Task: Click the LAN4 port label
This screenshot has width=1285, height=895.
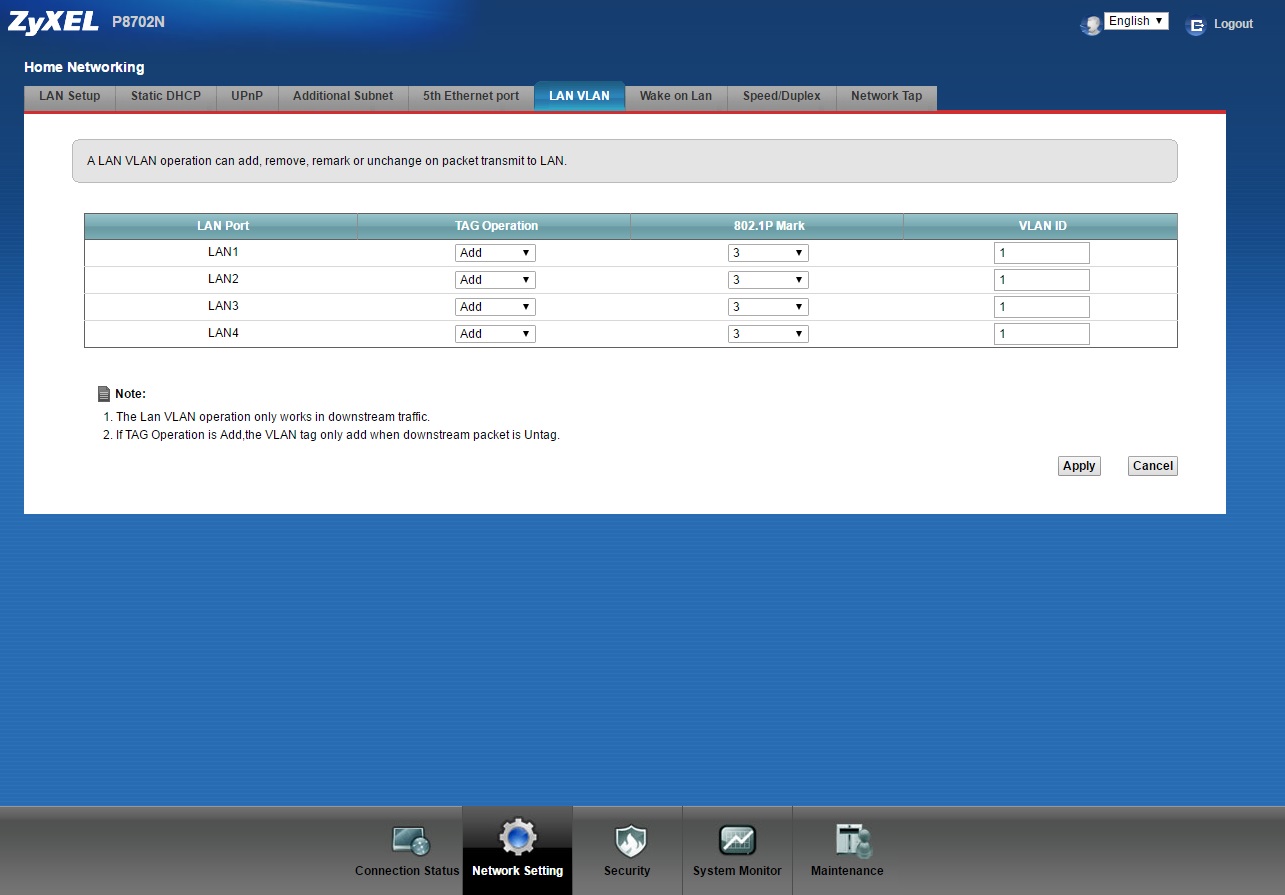Action: (223, 333)
